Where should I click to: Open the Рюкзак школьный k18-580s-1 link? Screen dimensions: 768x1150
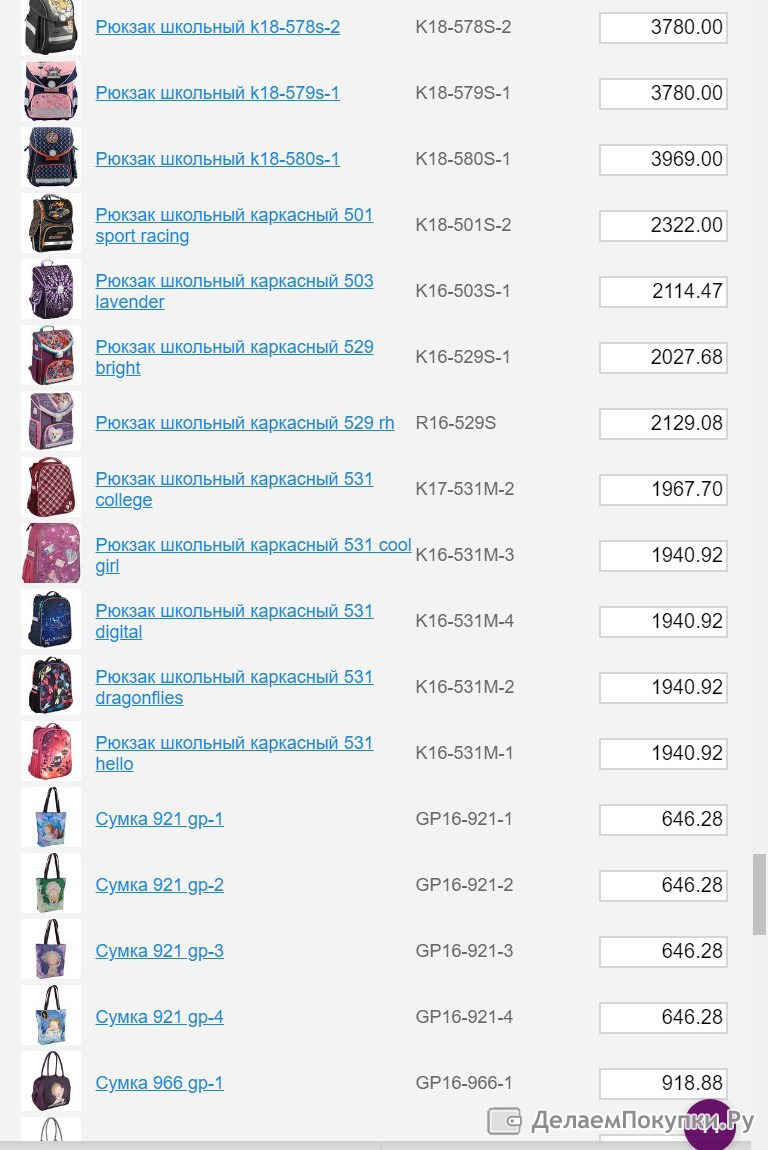click(217, 159)
